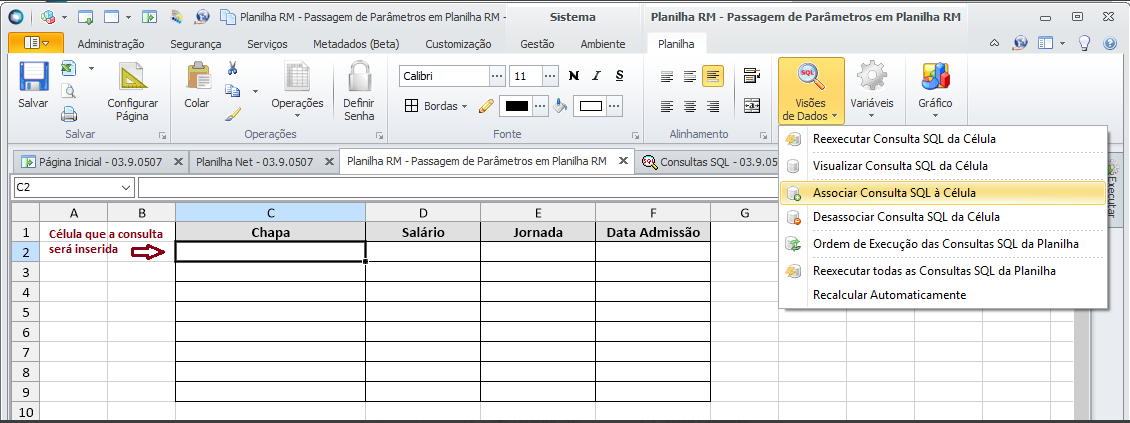Toggle underline S formatting
This screenshot has width=1130, height=423.
click(619, 76)
